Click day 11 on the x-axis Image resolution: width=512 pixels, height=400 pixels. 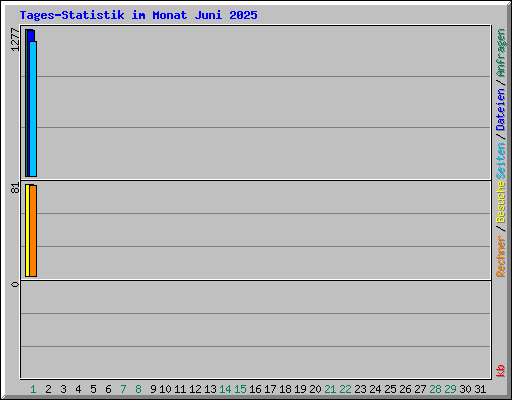point(180,389)
